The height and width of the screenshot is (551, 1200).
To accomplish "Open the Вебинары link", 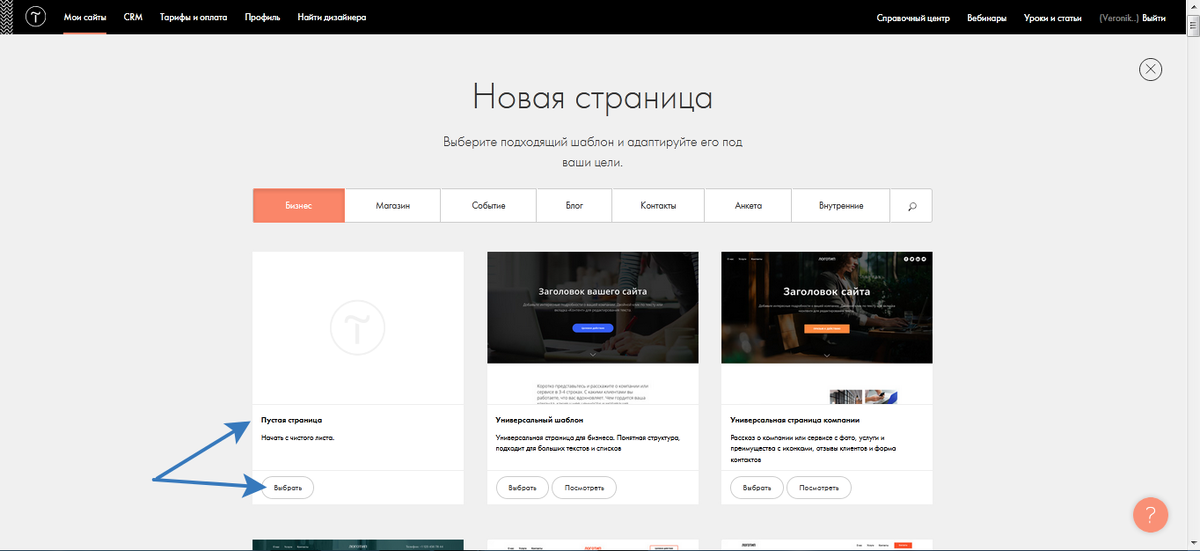I will tap(987, 18).
